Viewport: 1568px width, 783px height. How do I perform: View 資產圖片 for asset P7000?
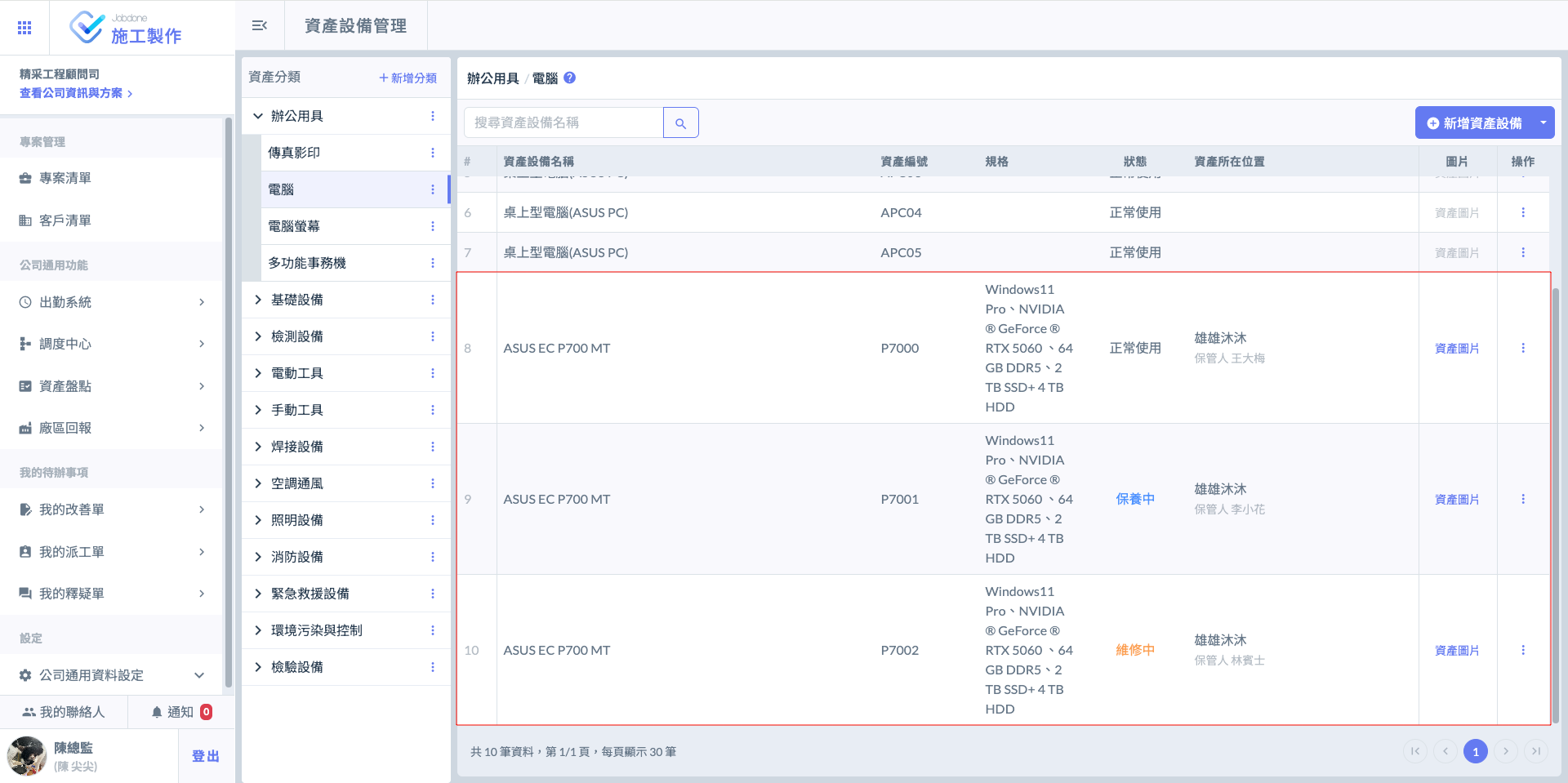coord(1457,349)
